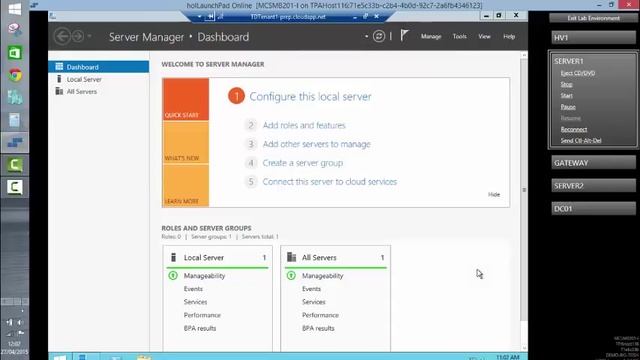
Task: Open the Tools menu
Action: click(460, 36)
